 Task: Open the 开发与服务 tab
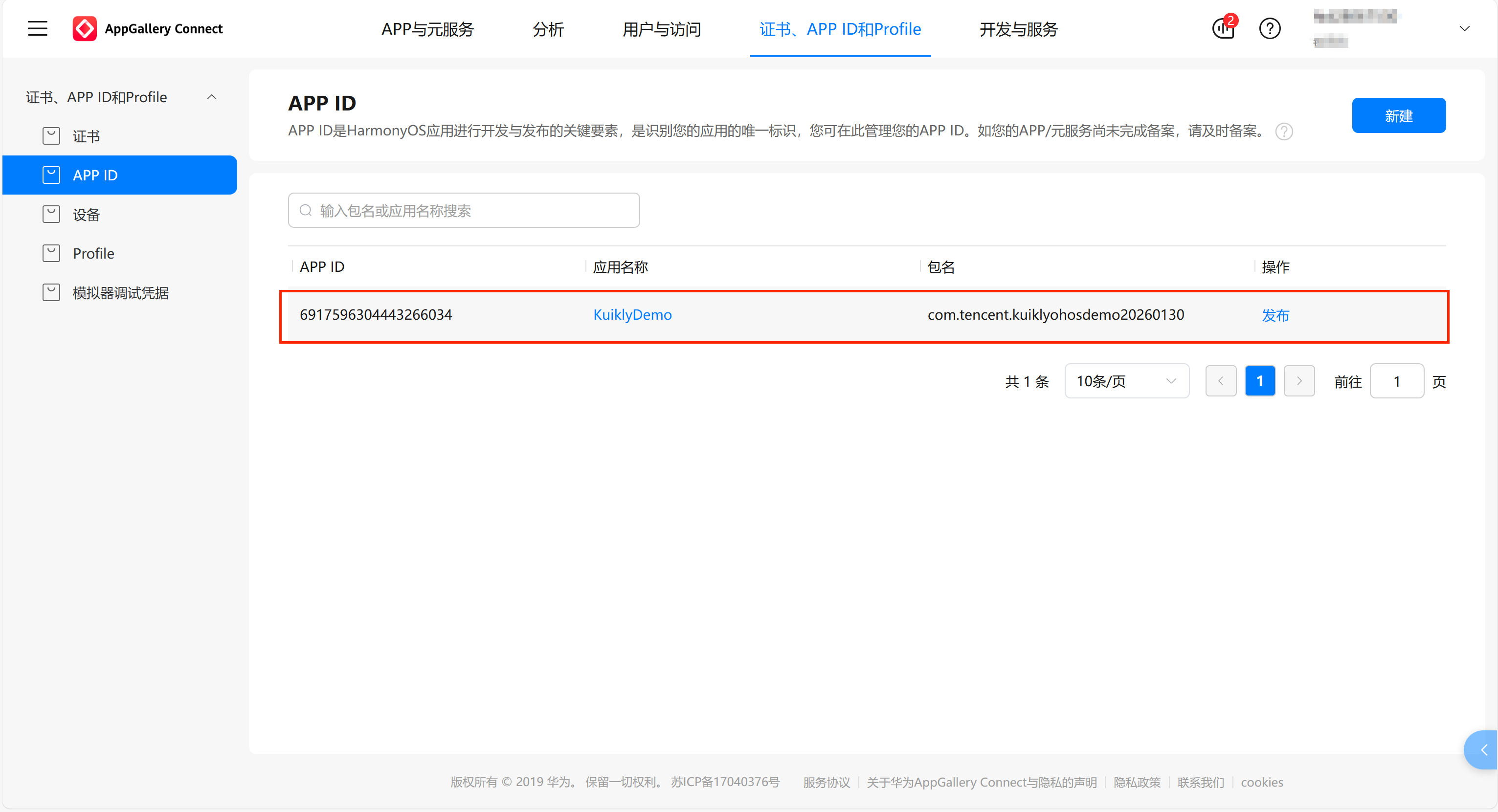1018,29
